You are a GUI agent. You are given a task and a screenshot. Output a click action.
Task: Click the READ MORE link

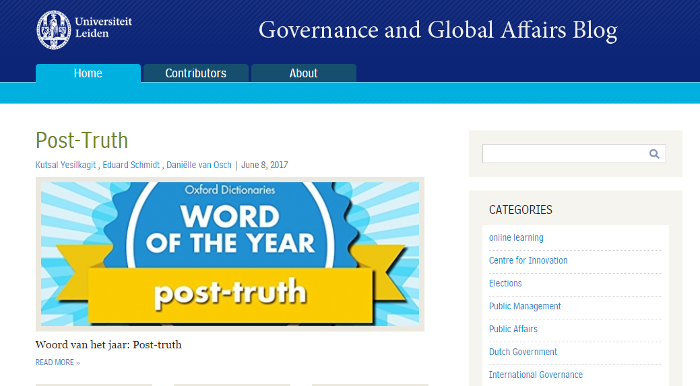coord(58,362)
